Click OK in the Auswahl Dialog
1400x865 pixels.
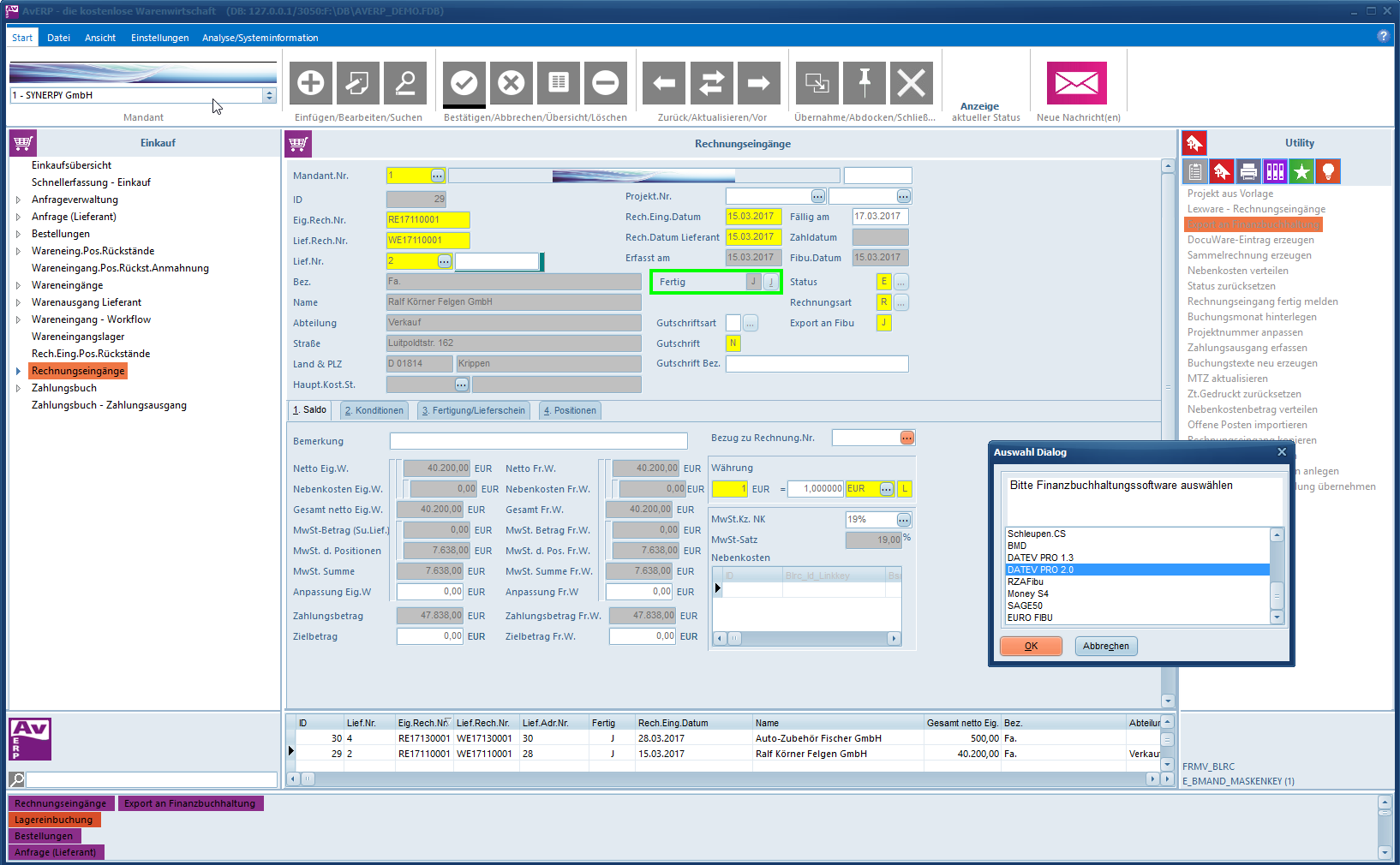pos(1031,646)
